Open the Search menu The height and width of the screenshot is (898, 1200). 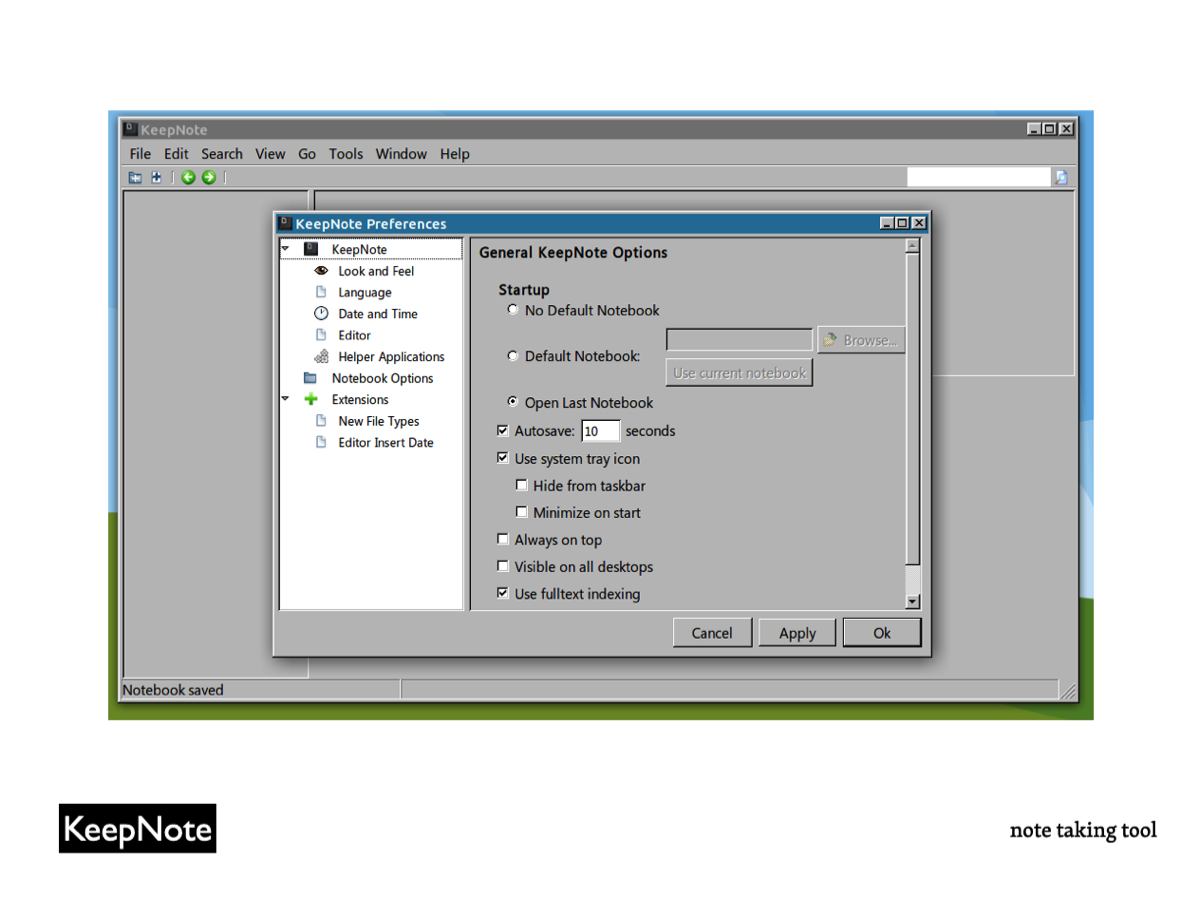(x=222, y=154)
